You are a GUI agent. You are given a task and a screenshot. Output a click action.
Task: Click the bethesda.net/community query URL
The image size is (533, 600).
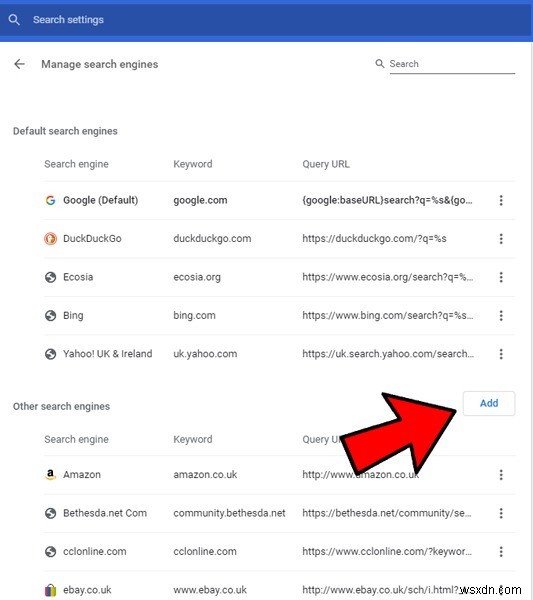(x=387, y=513)
